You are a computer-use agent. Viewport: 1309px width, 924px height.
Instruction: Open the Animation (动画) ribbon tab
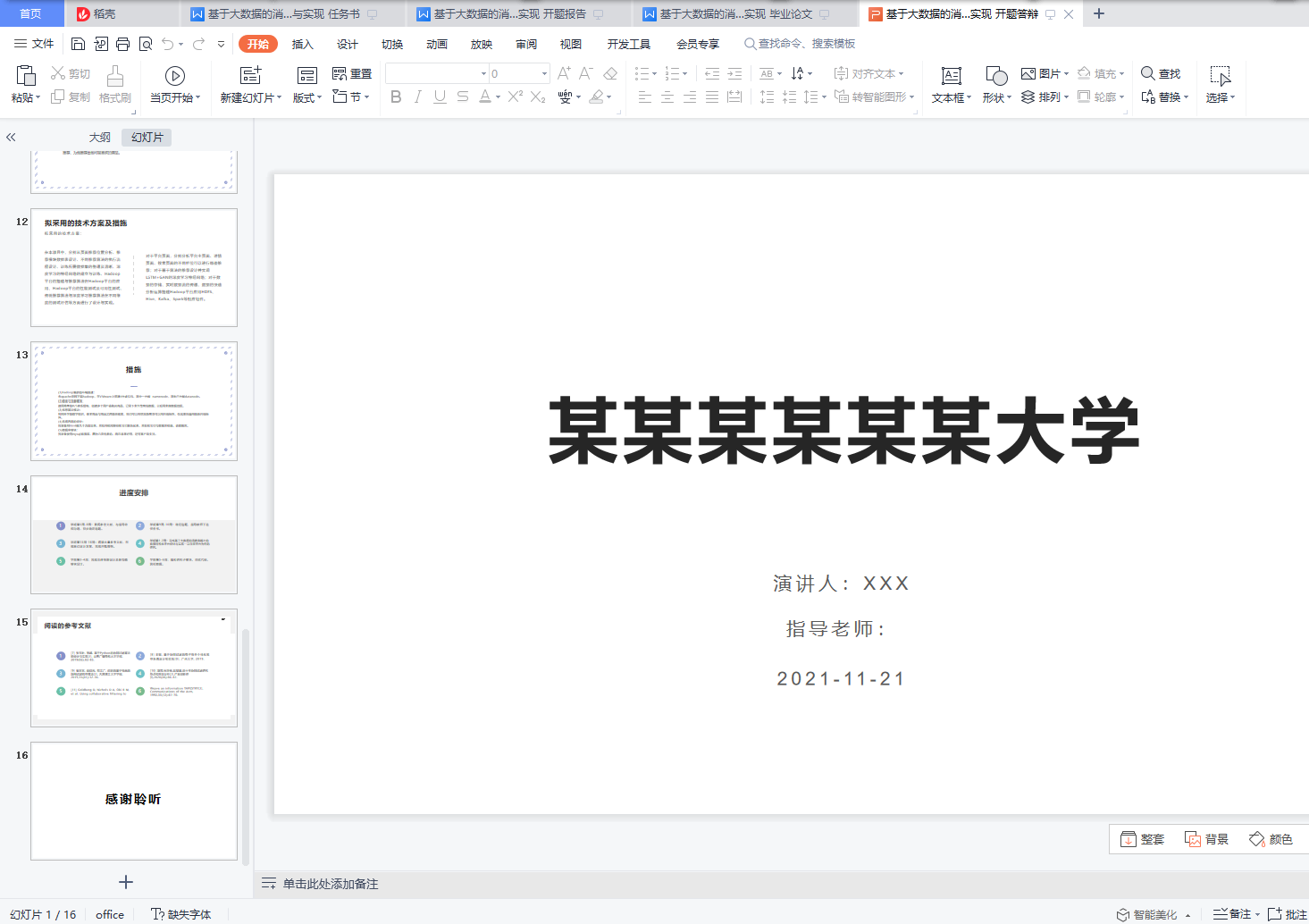pyautogui.click(x=437, y=44)
